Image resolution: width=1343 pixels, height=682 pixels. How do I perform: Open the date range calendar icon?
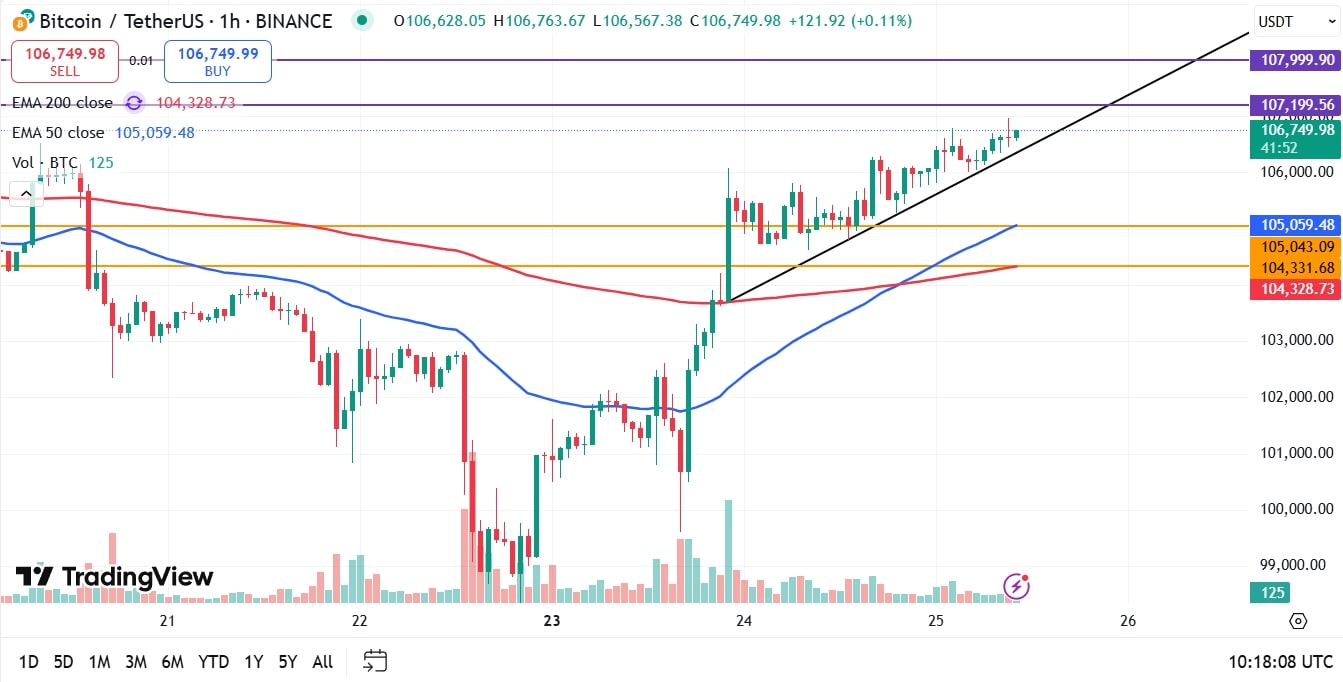click(375, 660)
